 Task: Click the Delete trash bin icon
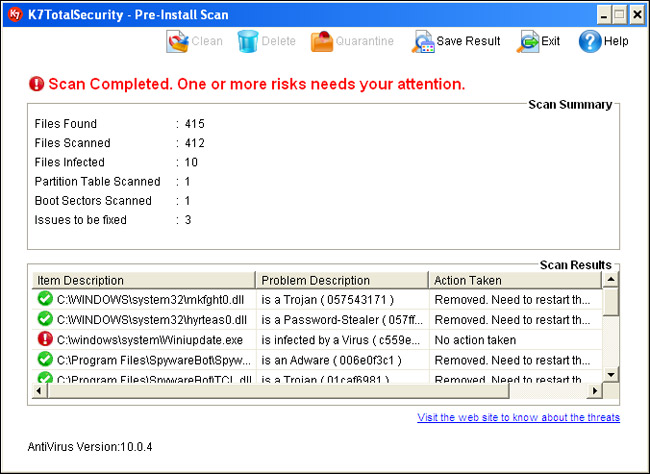(x=247, y=41)
